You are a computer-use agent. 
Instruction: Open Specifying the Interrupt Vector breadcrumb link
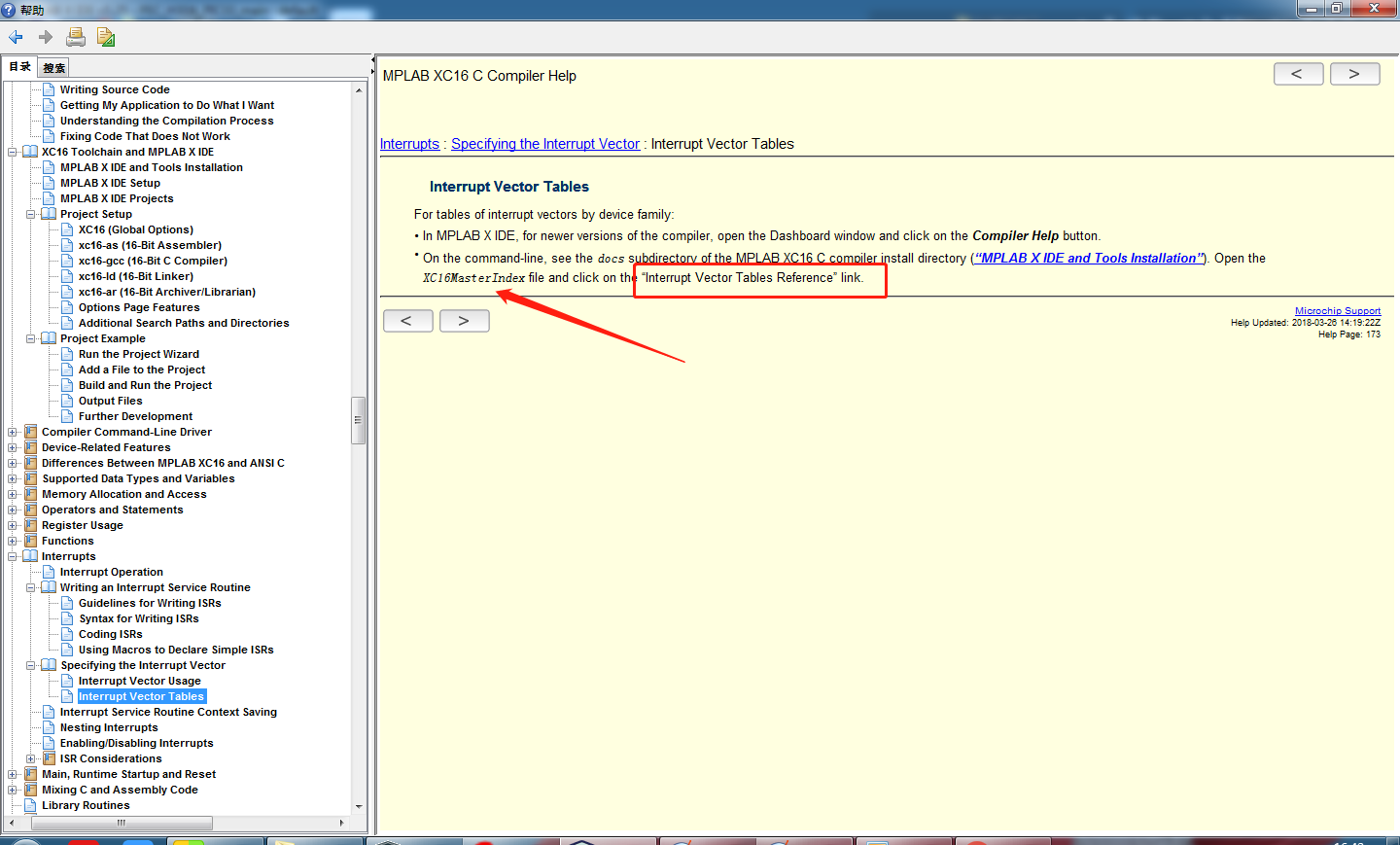pyautogui.click(x=545, y=144)
